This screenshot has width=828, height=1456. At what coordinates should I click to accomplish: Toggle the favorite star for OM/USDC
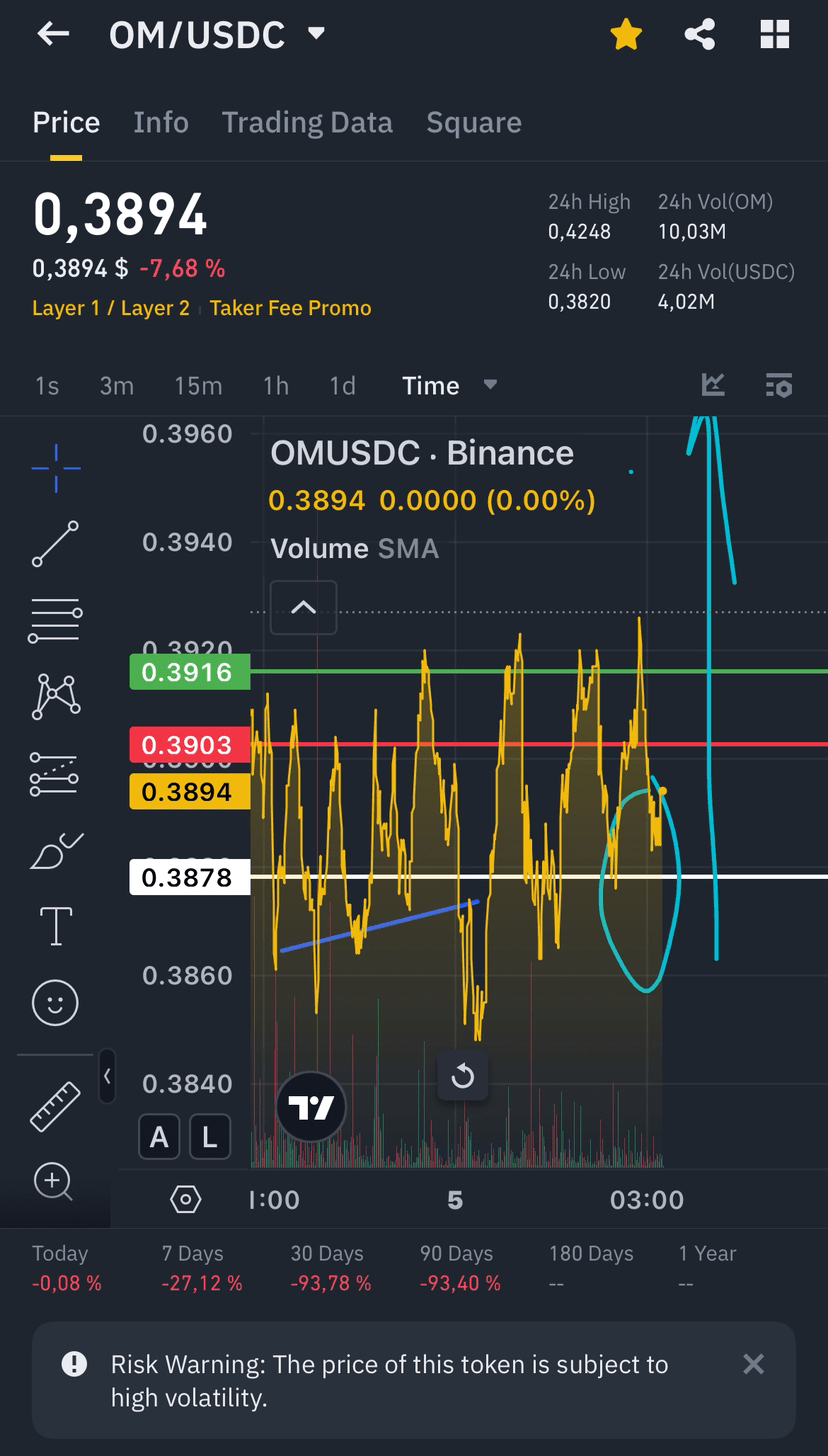(x=626, y=35)
